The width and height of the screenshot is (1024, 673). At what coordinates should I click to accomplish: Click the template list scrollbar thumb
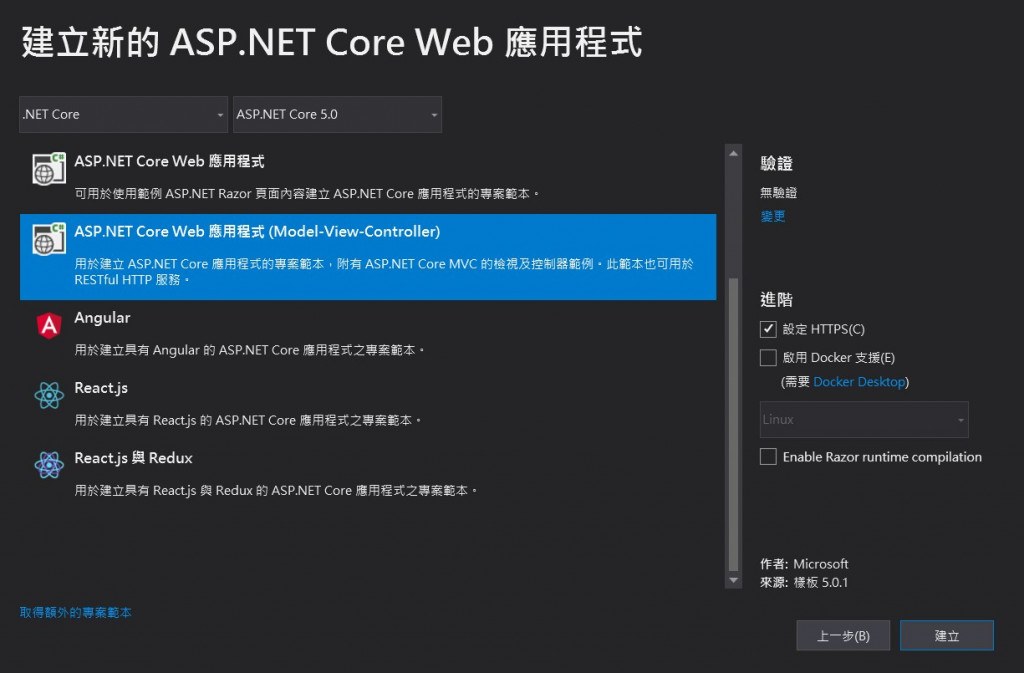click(x=733, y=424)
